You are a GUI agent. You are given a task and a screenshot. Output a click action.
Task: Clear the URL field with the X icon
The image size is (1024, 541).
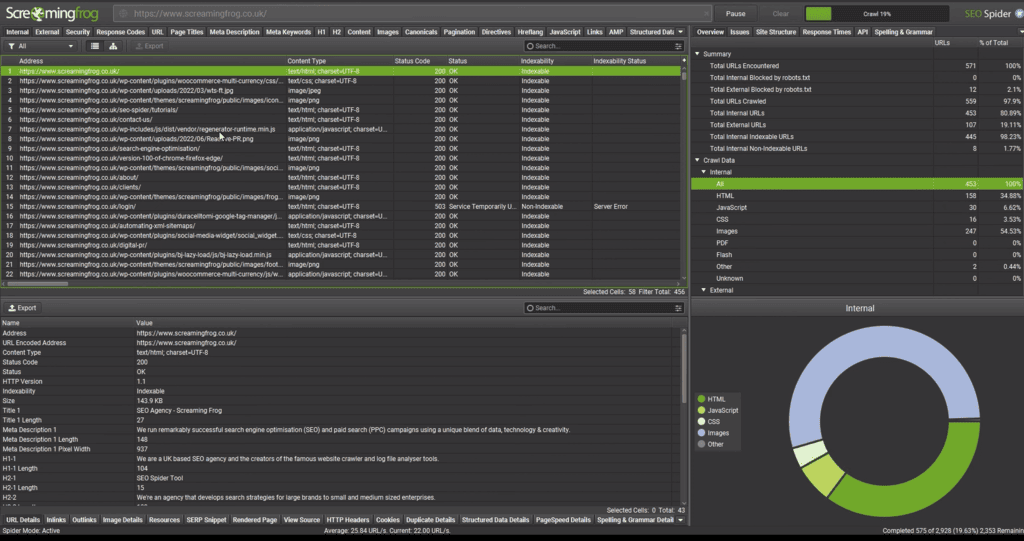tap(707, 13)
